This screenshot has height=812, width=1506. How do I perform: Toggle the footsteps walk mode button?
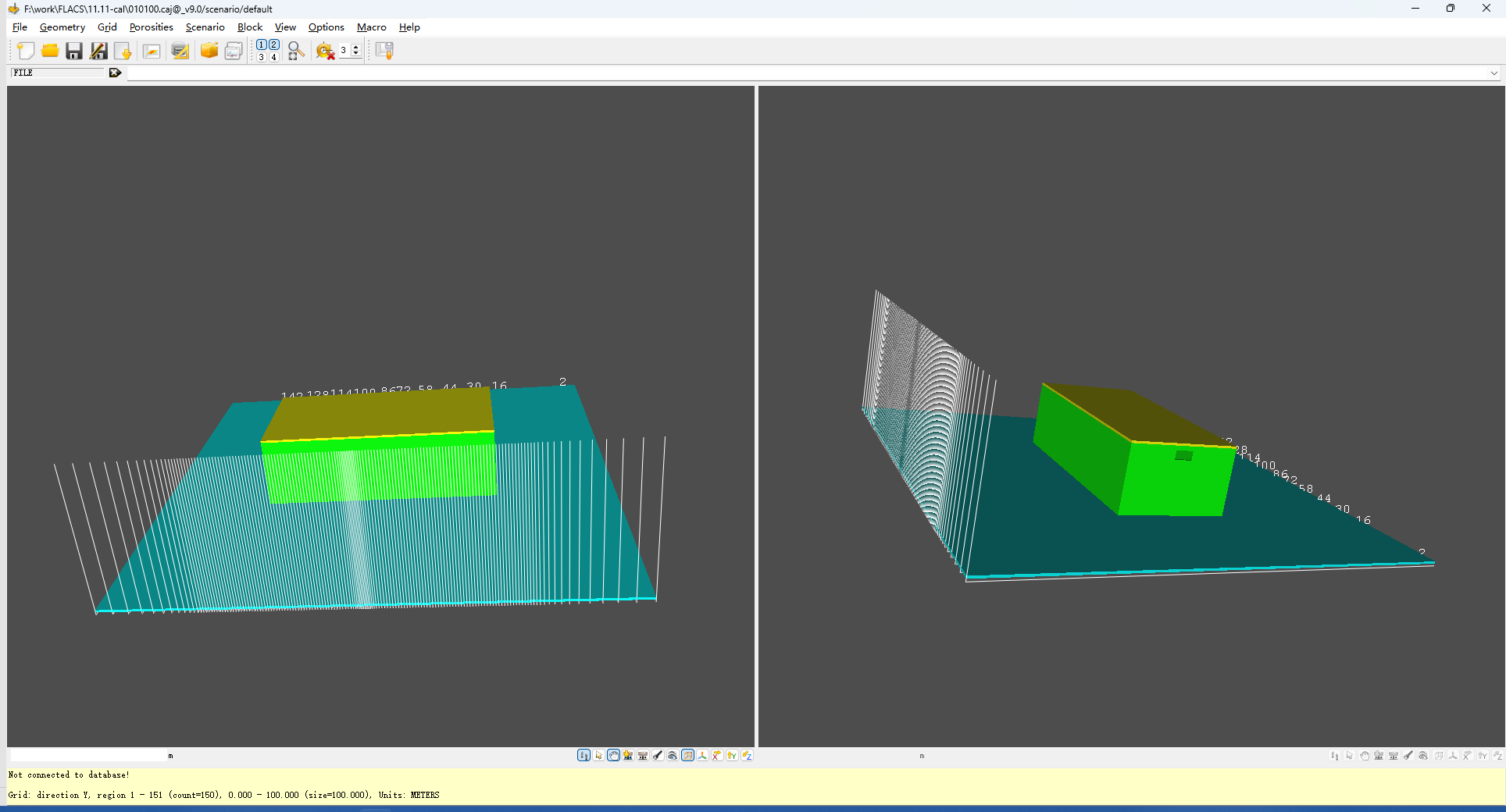[583, 755]
